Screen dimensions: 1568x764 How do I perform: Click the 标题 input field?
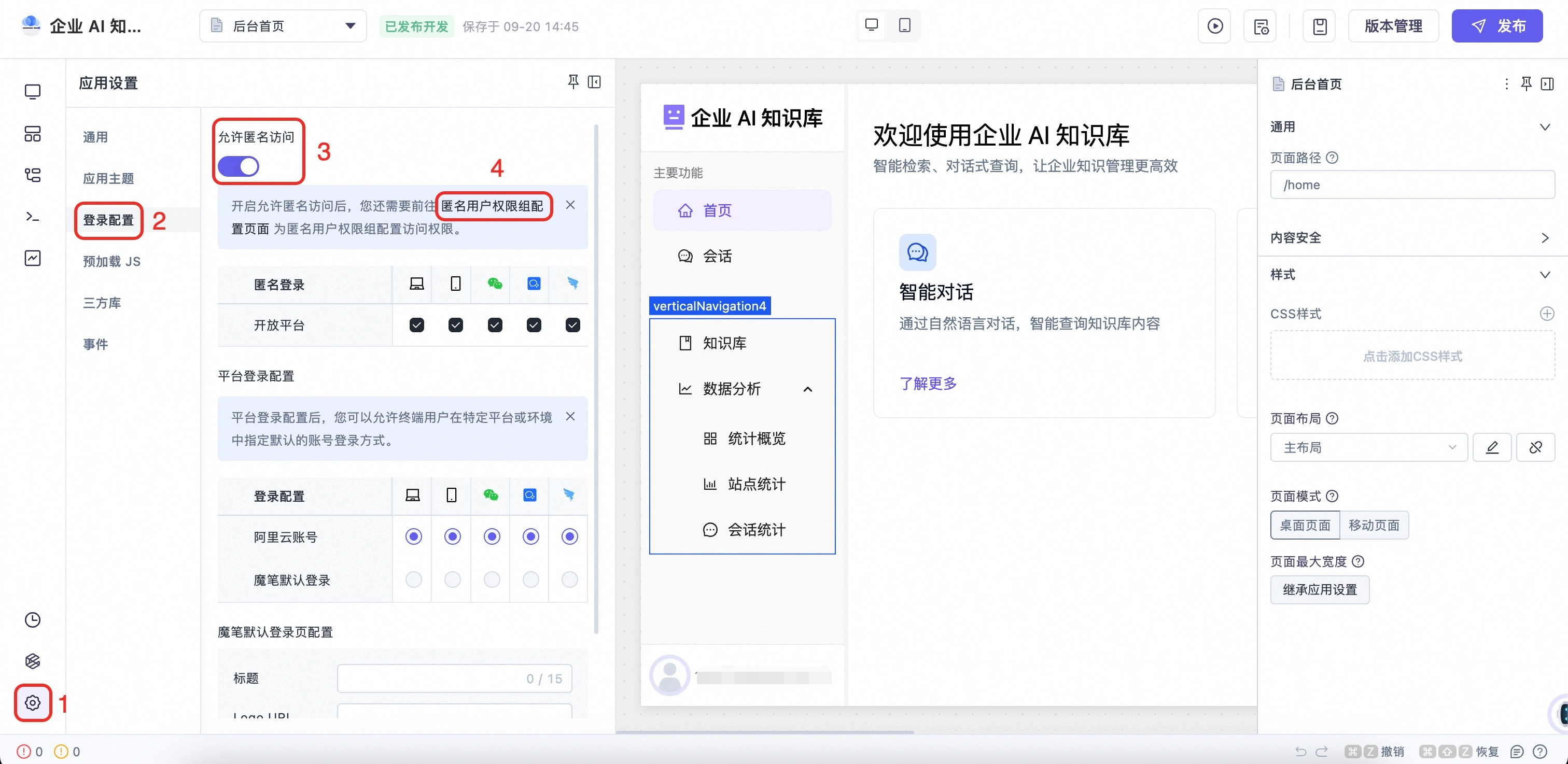pos(454,678)
